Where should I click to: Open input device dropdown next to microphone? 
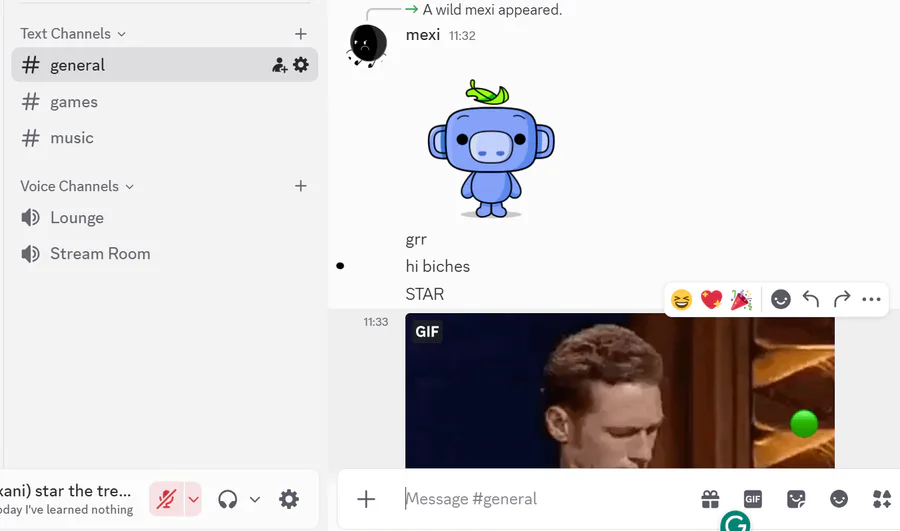(x=193, y=499)
